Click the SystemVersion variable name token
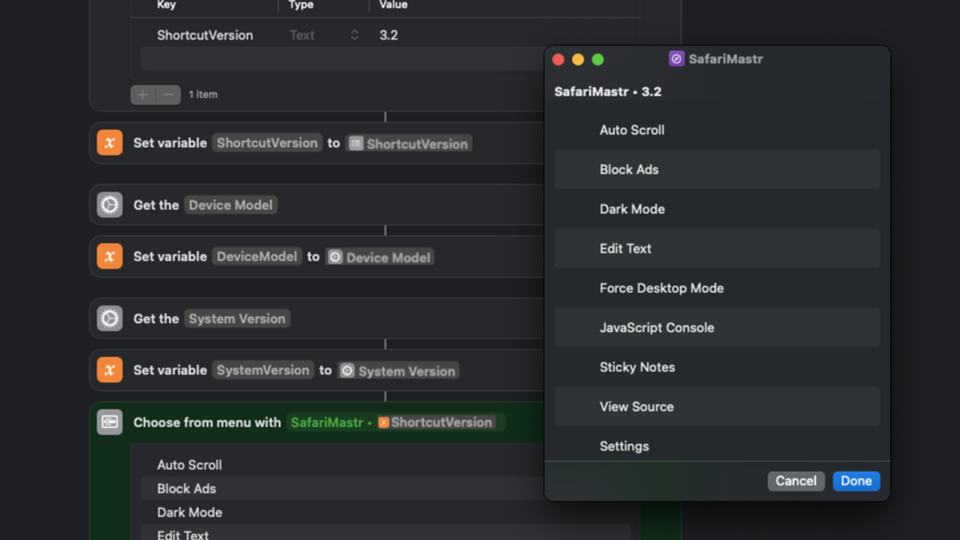960x540 pixels. click(x=263, y=370)
